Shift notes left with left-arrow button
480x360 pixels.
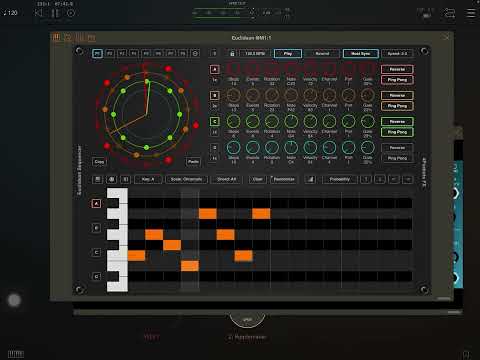click(x=394, y=179)
